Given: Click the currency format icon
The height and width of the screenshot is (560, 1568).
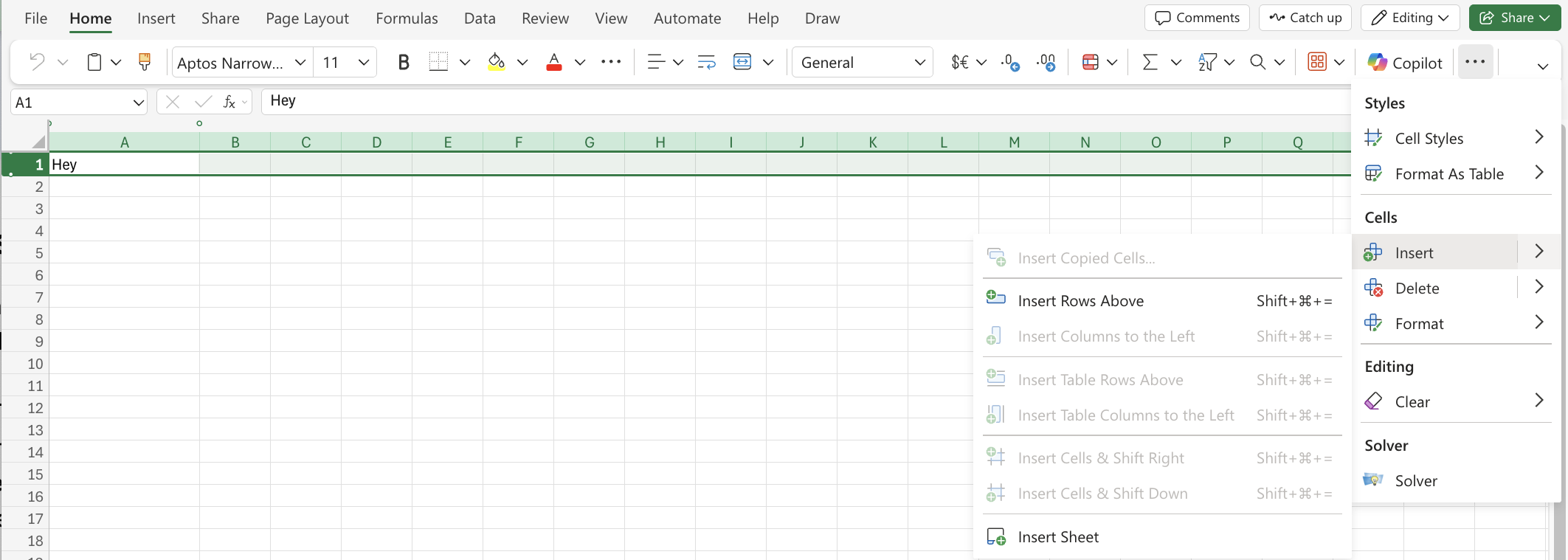Looking at the screenshot, I should tap(959, 62).
